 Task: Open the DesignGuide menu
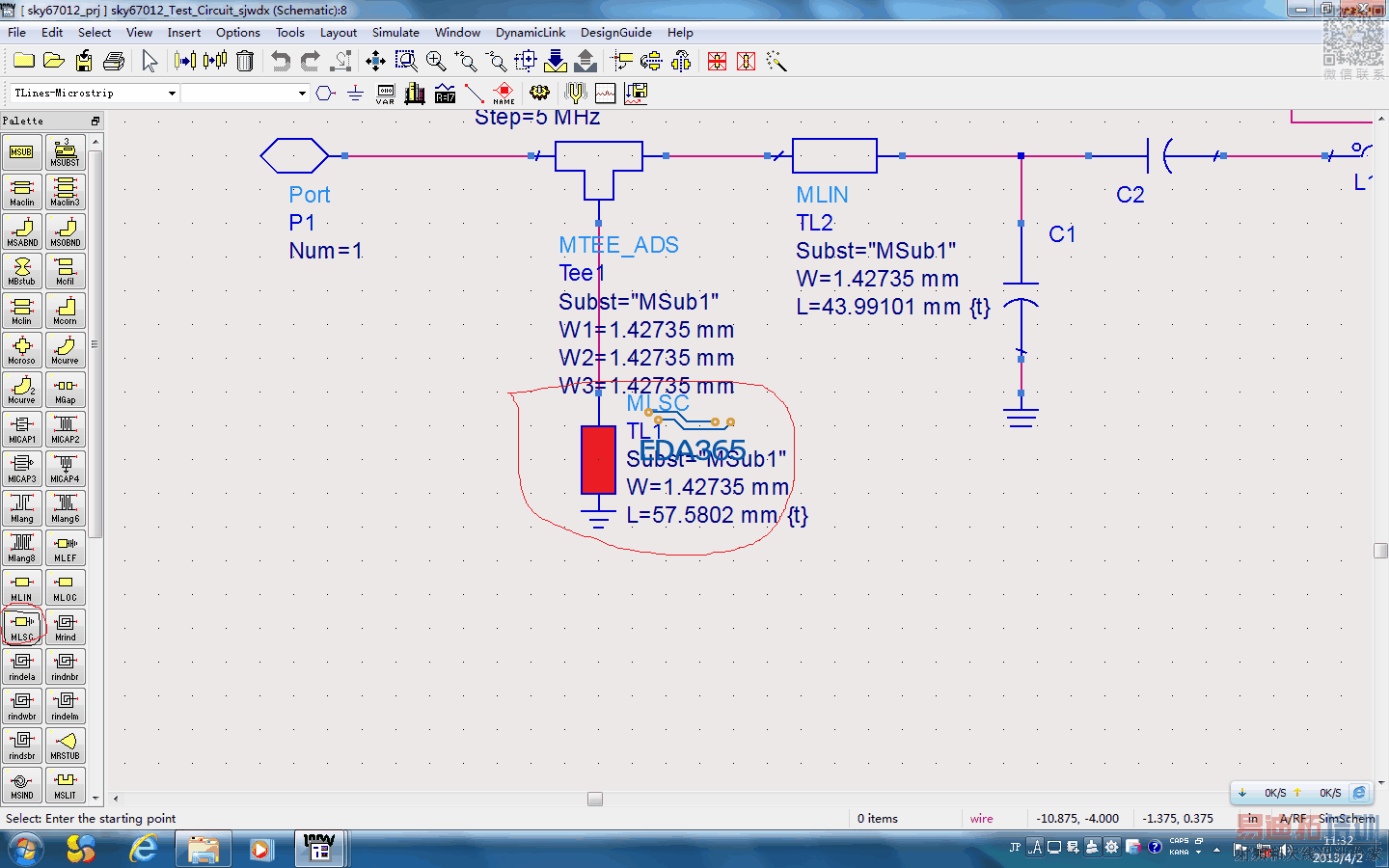tap(615, 32)
